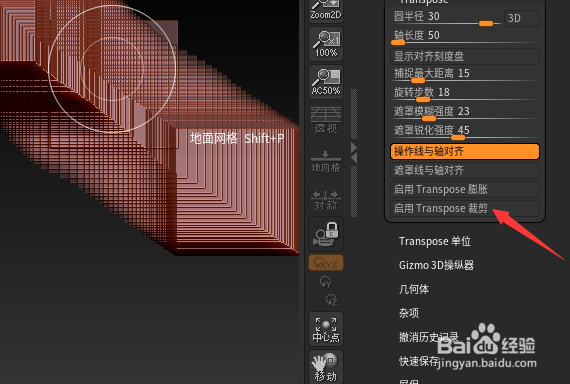Expand the 快速保存 section
Screen dimensions: 570x384
point(419,361)
